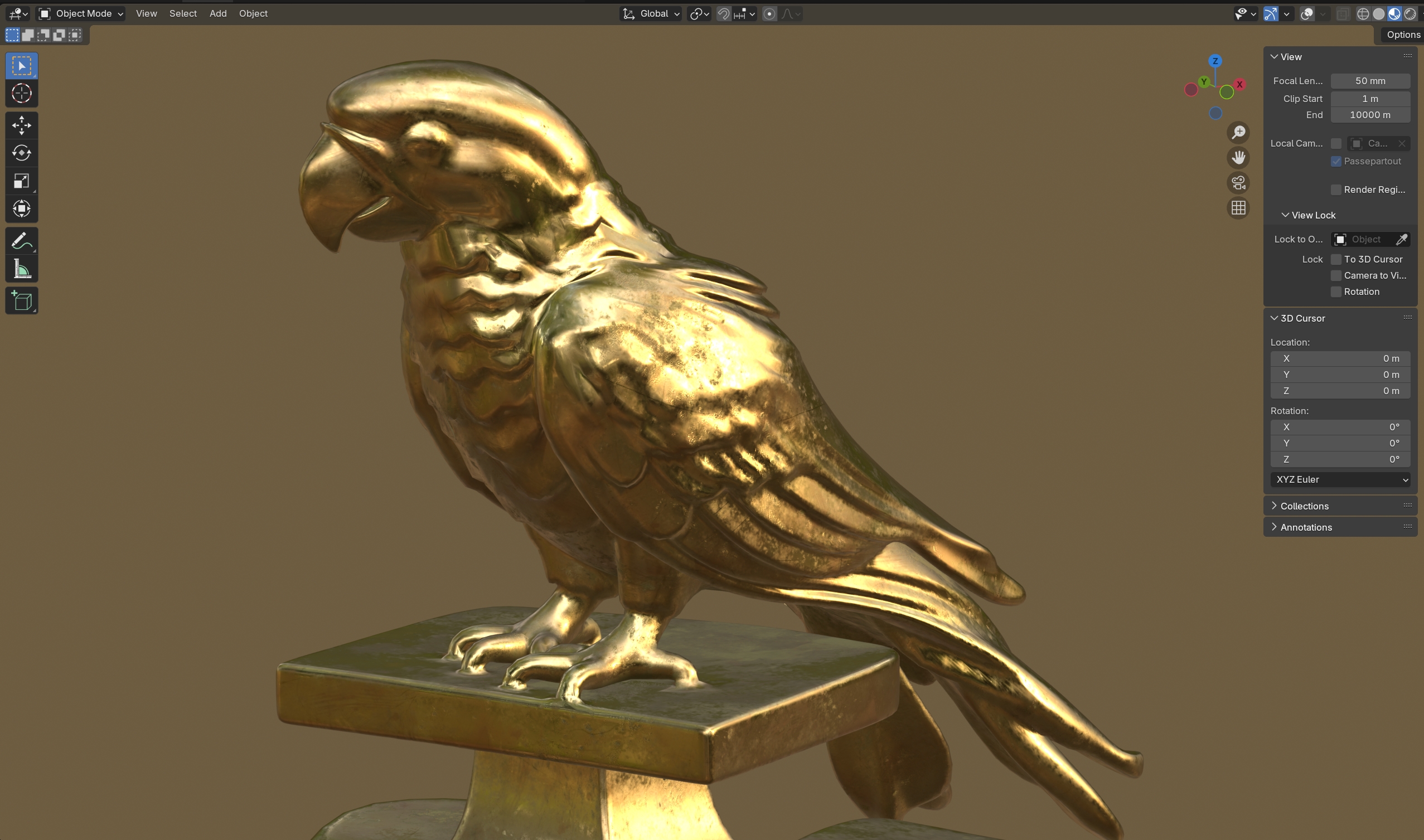
Task: Open the XYZ Euler rotation mode dropdown
Action: (x=1340, y=479)
